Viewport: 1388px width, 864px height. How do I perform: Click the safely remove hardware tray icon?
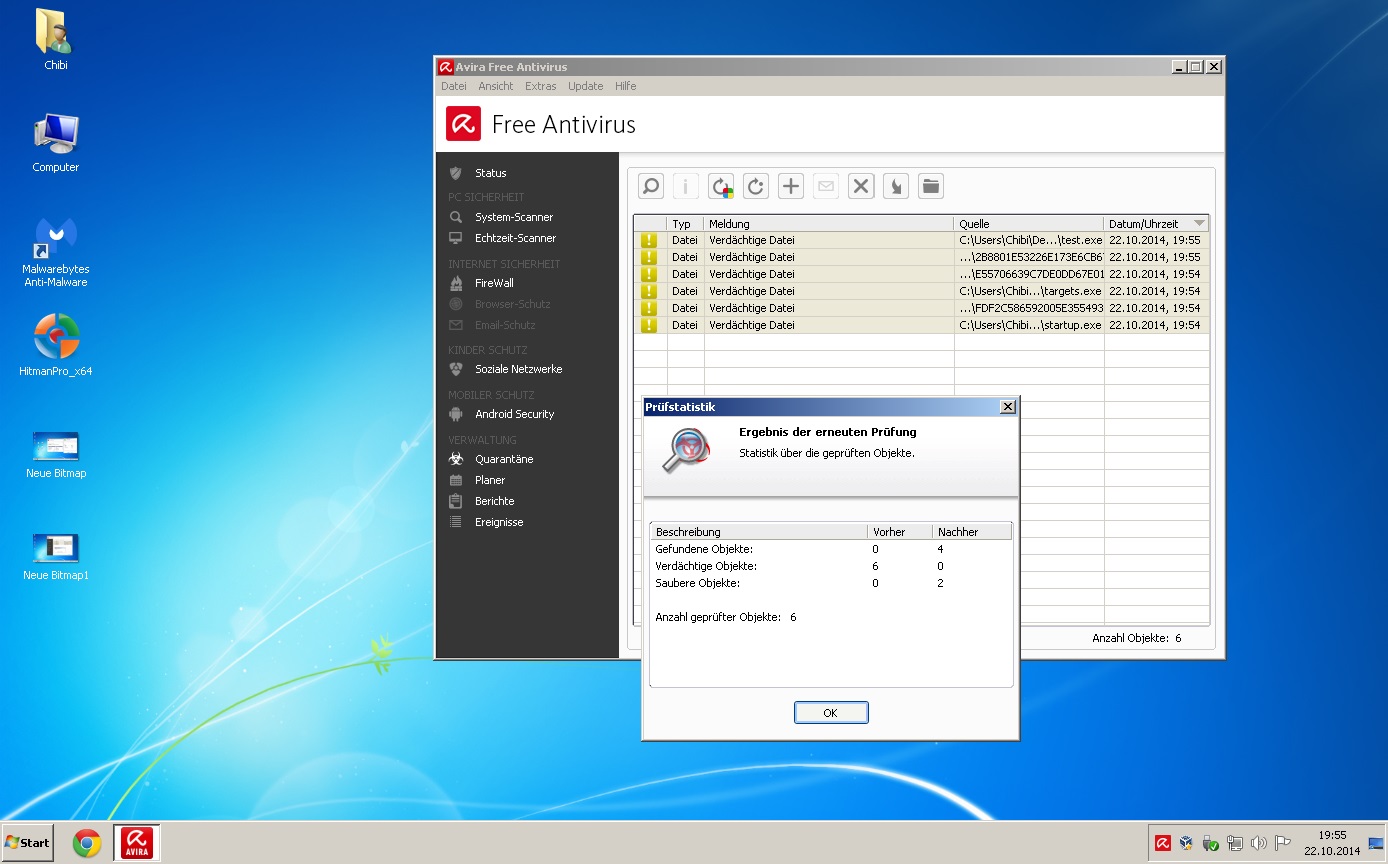coord(1210,843)
